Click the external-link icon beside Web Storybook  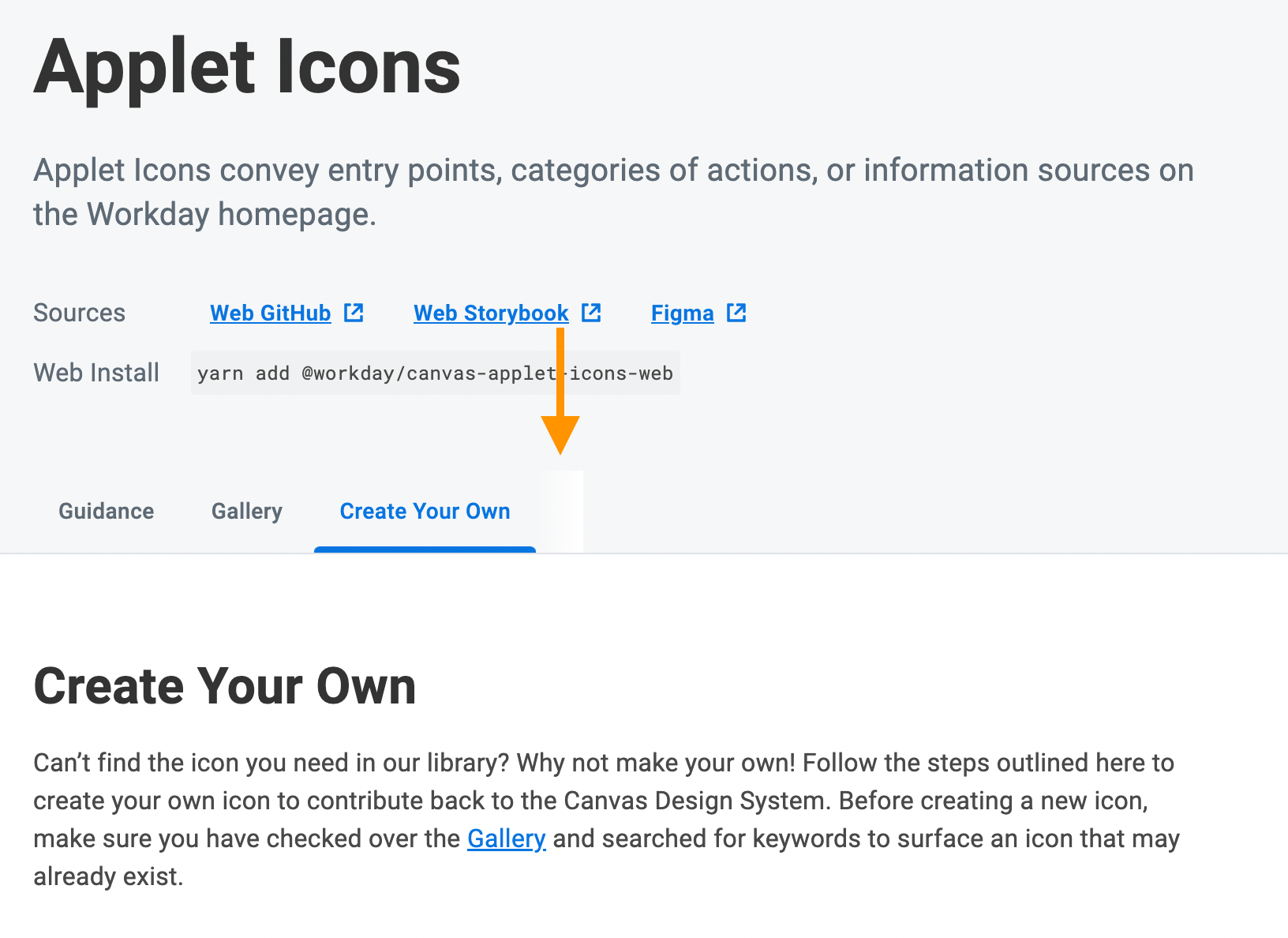tap(591, 313)
